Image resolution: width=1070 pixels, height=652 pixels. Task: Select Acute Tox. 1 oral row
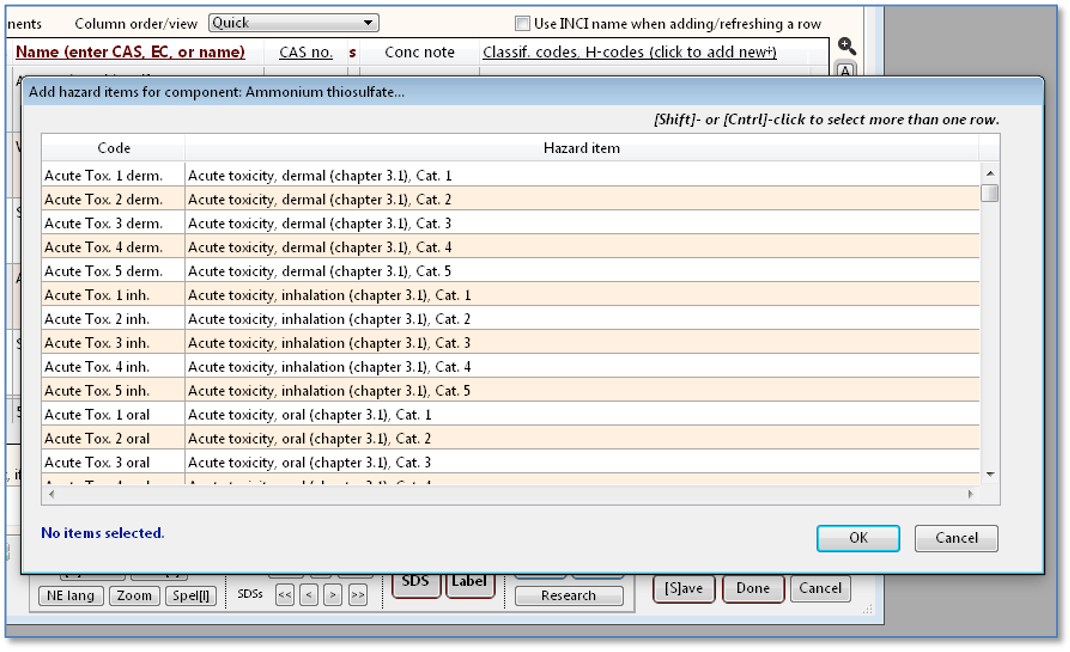(x=510, y=414)
